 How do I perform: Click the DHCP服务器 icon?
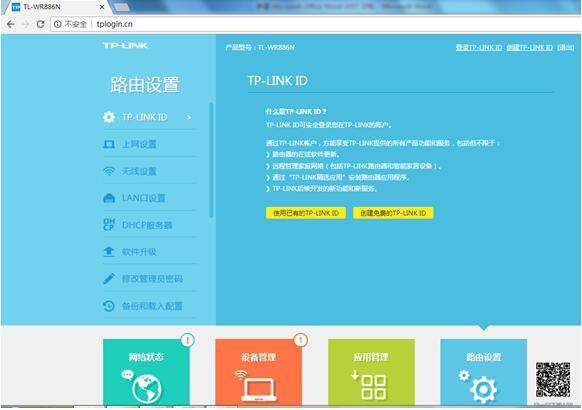click(109, 224)
